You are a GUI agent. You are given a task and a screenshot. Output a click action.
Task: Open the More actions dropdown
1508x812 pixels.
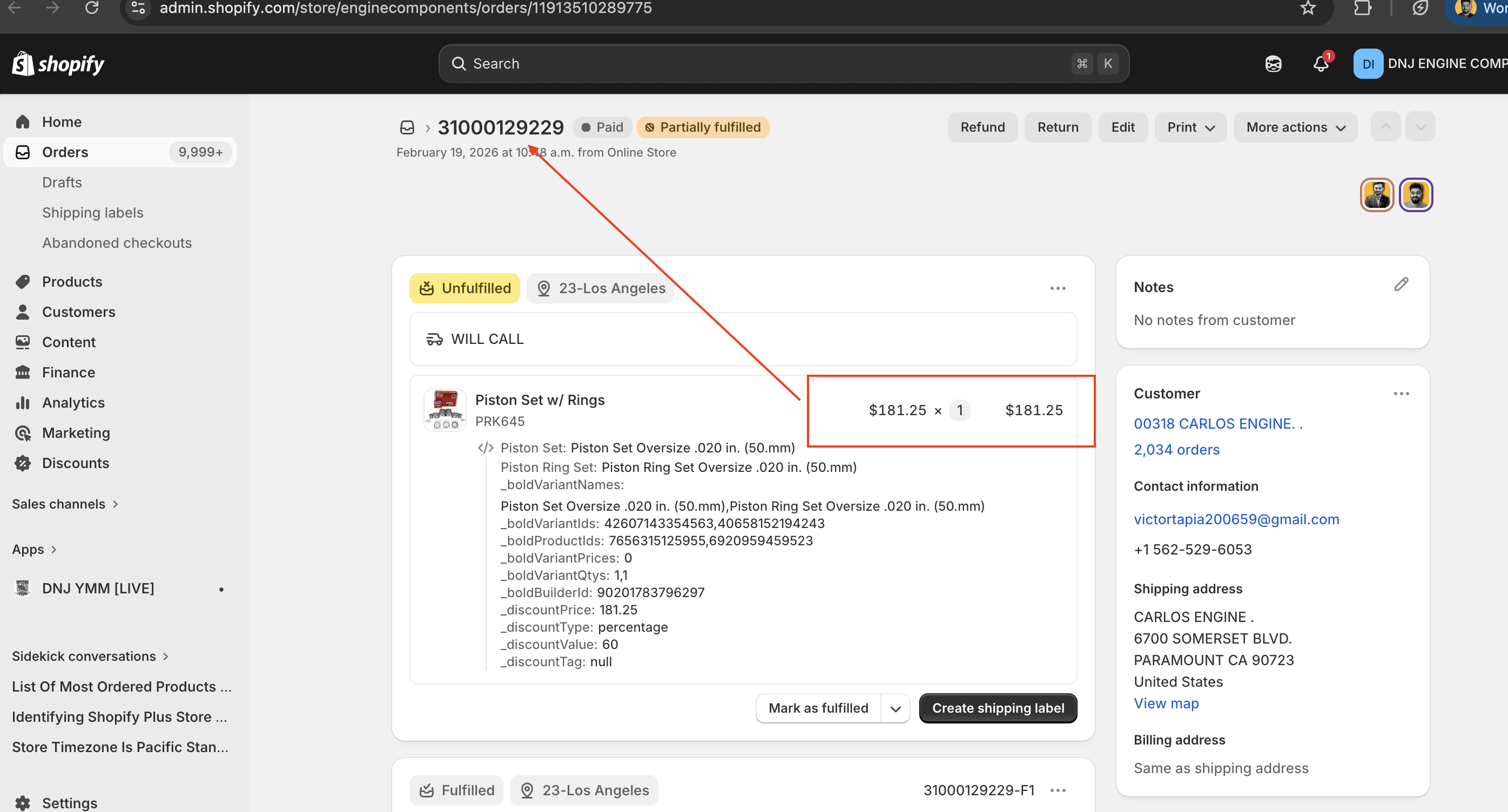coord(1295,127)
